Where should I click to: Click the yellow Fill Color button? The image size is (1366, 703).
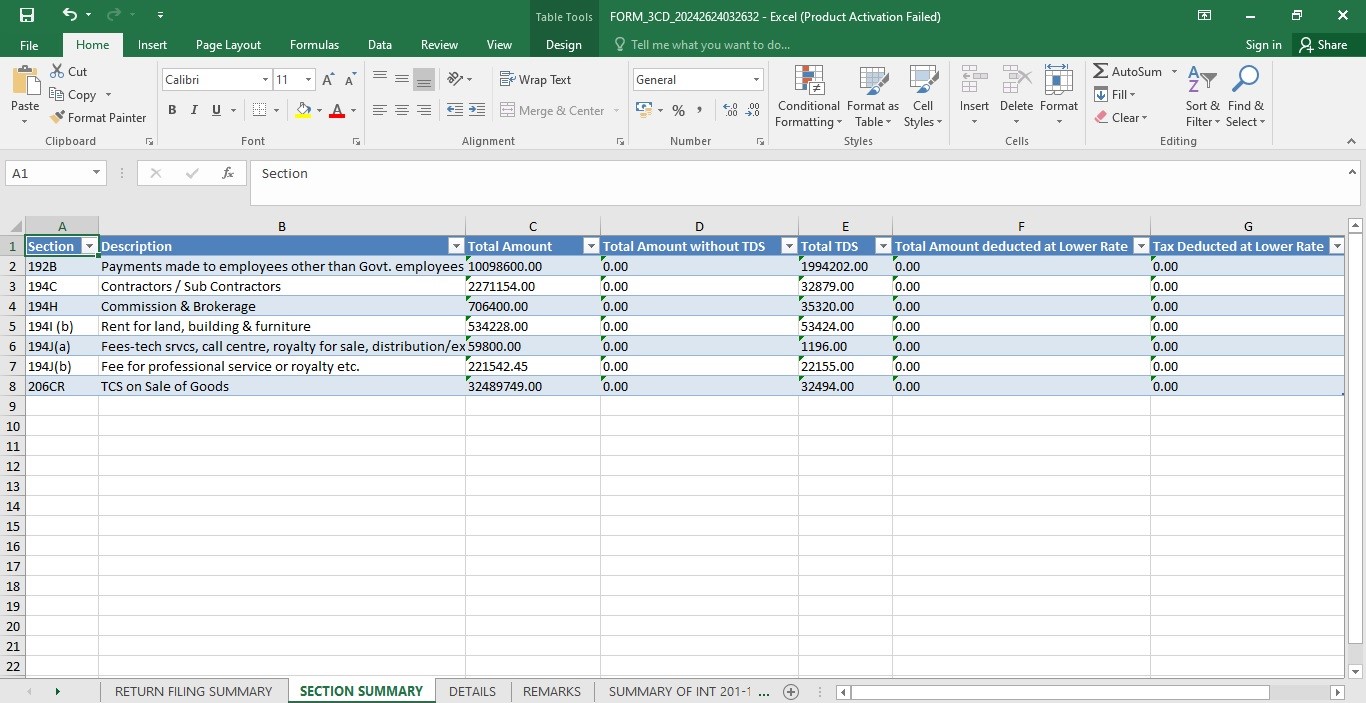[x=304, y=110]
